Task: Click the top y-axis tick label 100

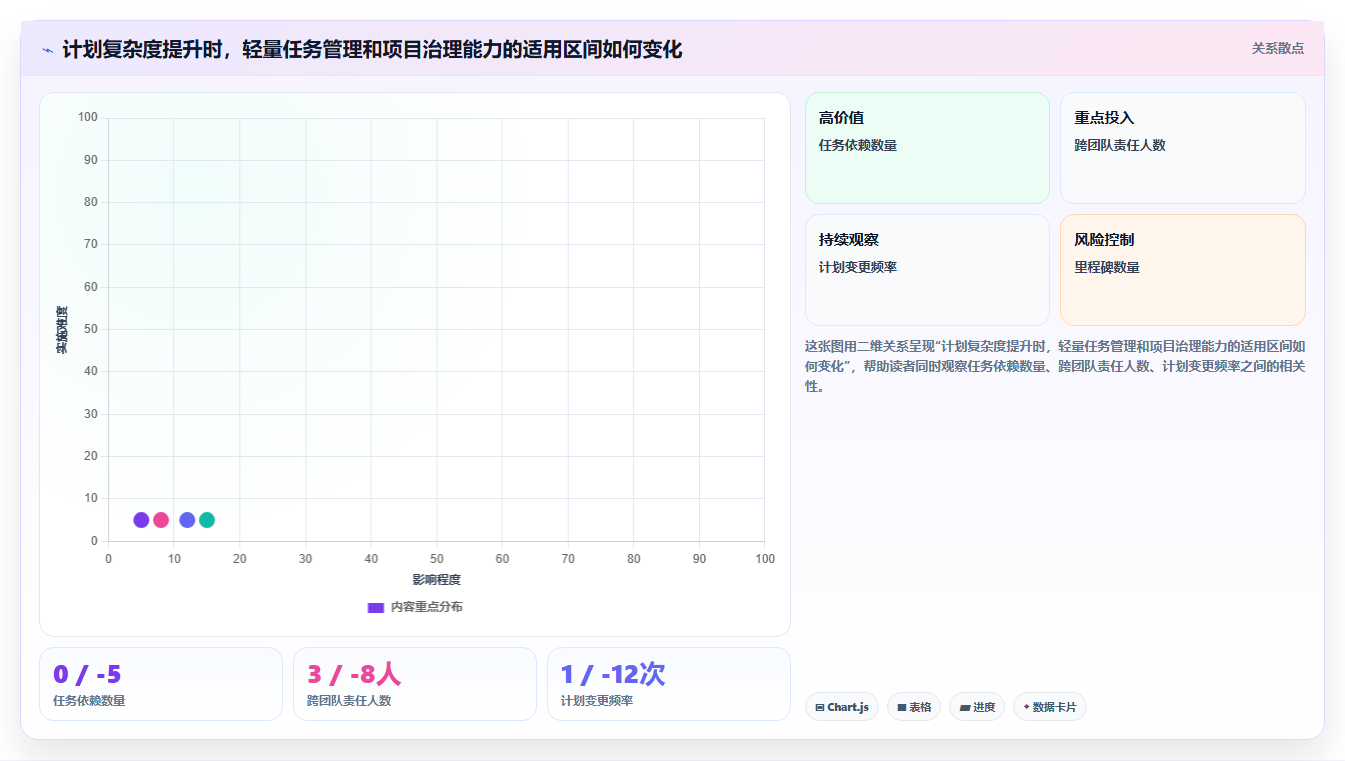Action: point(88,118)
